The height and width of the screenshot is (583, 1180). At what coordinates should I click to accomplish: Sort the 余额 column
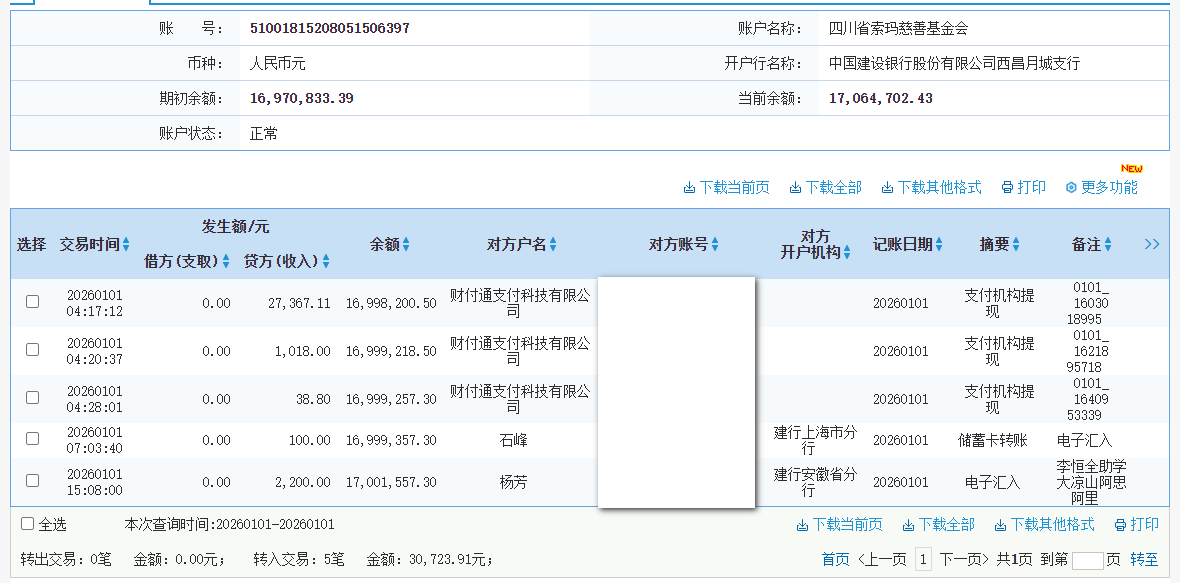[406, 245]
